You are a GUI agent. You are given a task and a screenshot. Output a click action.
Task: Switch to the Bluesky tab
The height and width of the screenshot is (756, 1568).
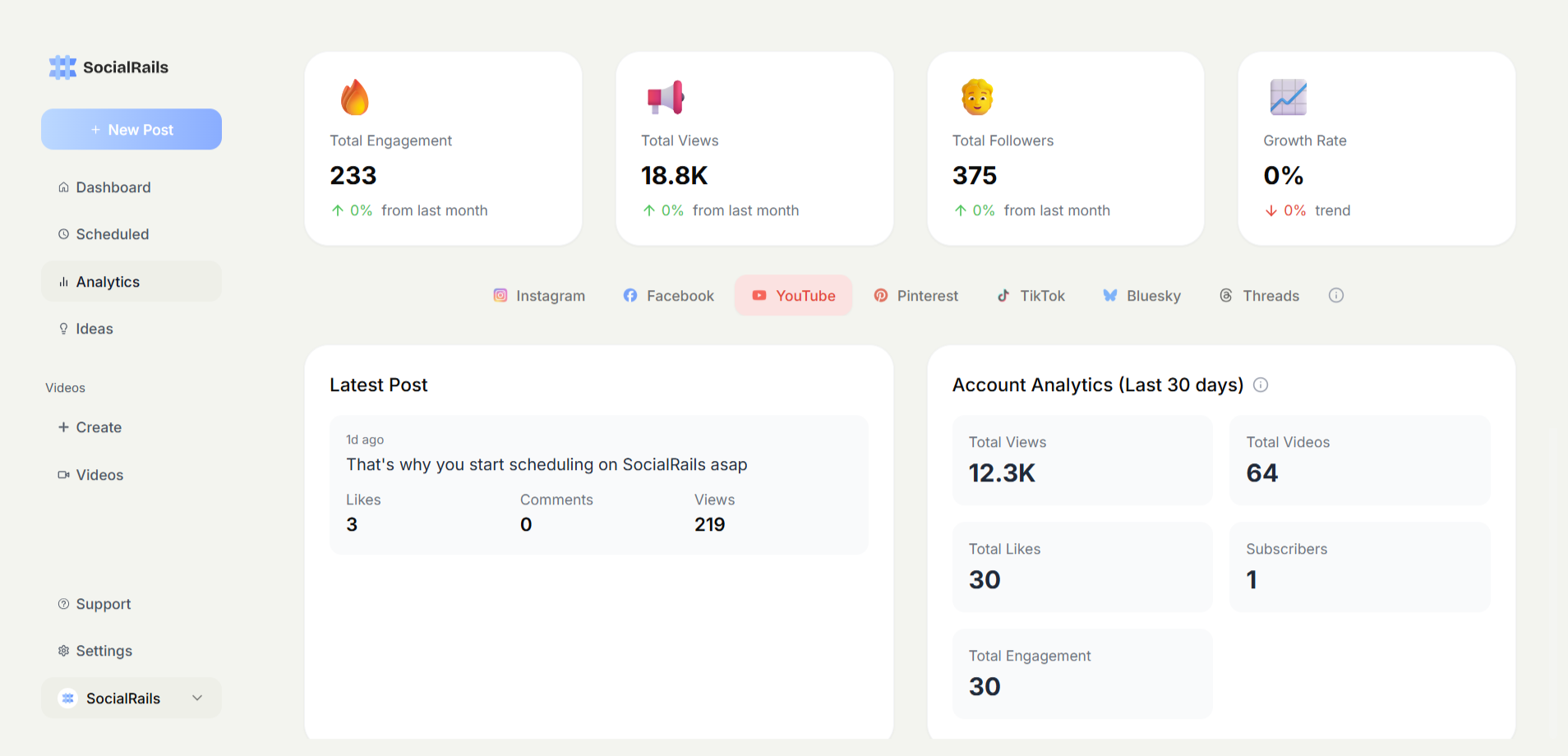click(1141, 295)
